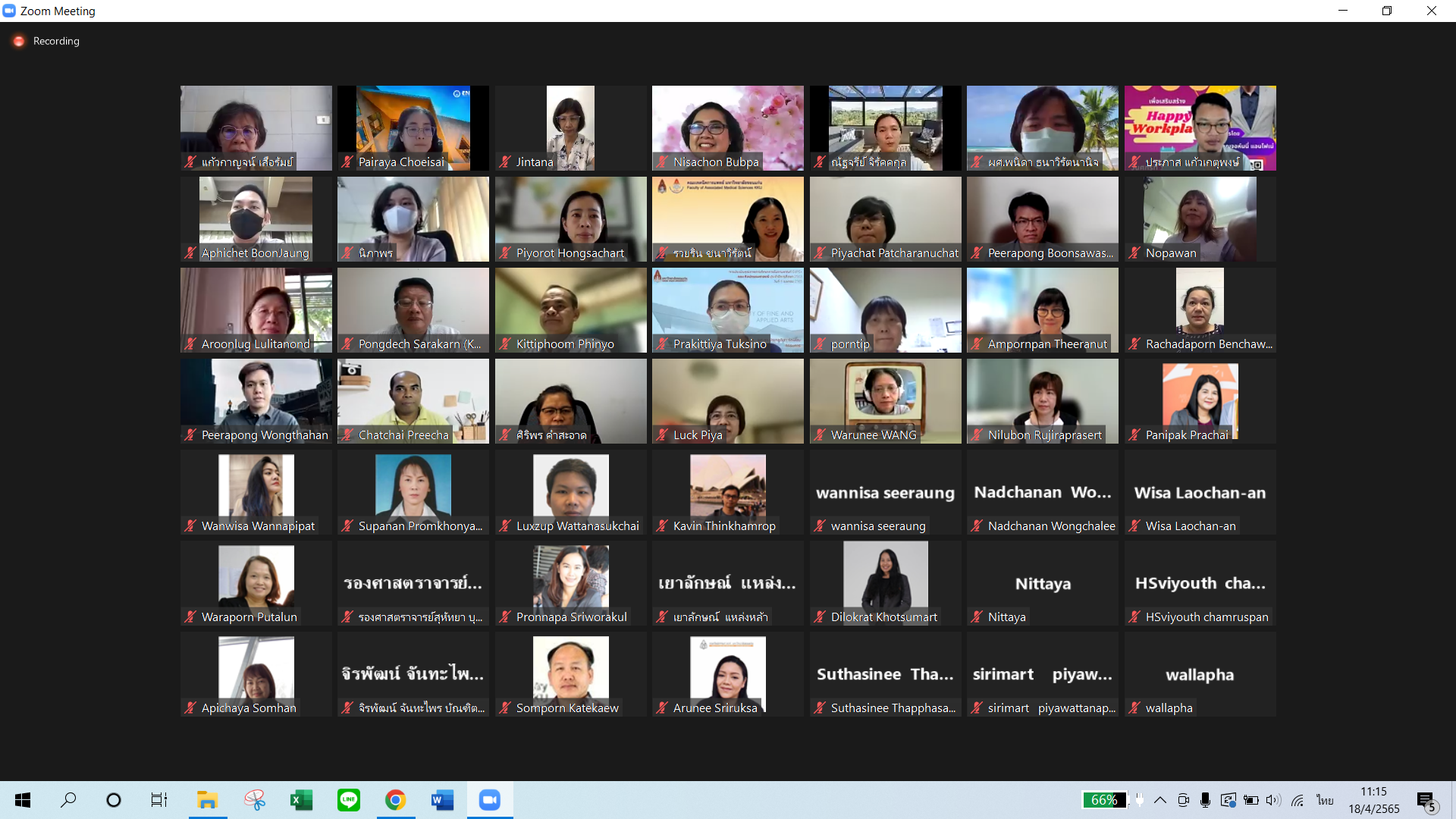Click the Task View icon

coord(159,800)
